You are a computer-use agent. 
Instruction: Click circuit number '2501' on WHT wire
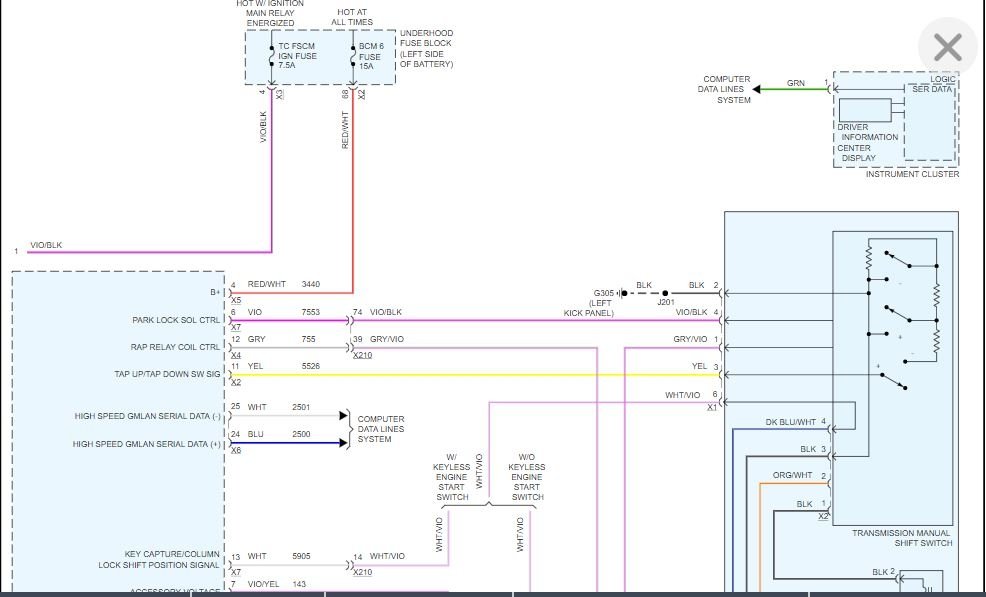tap(301, 407)
